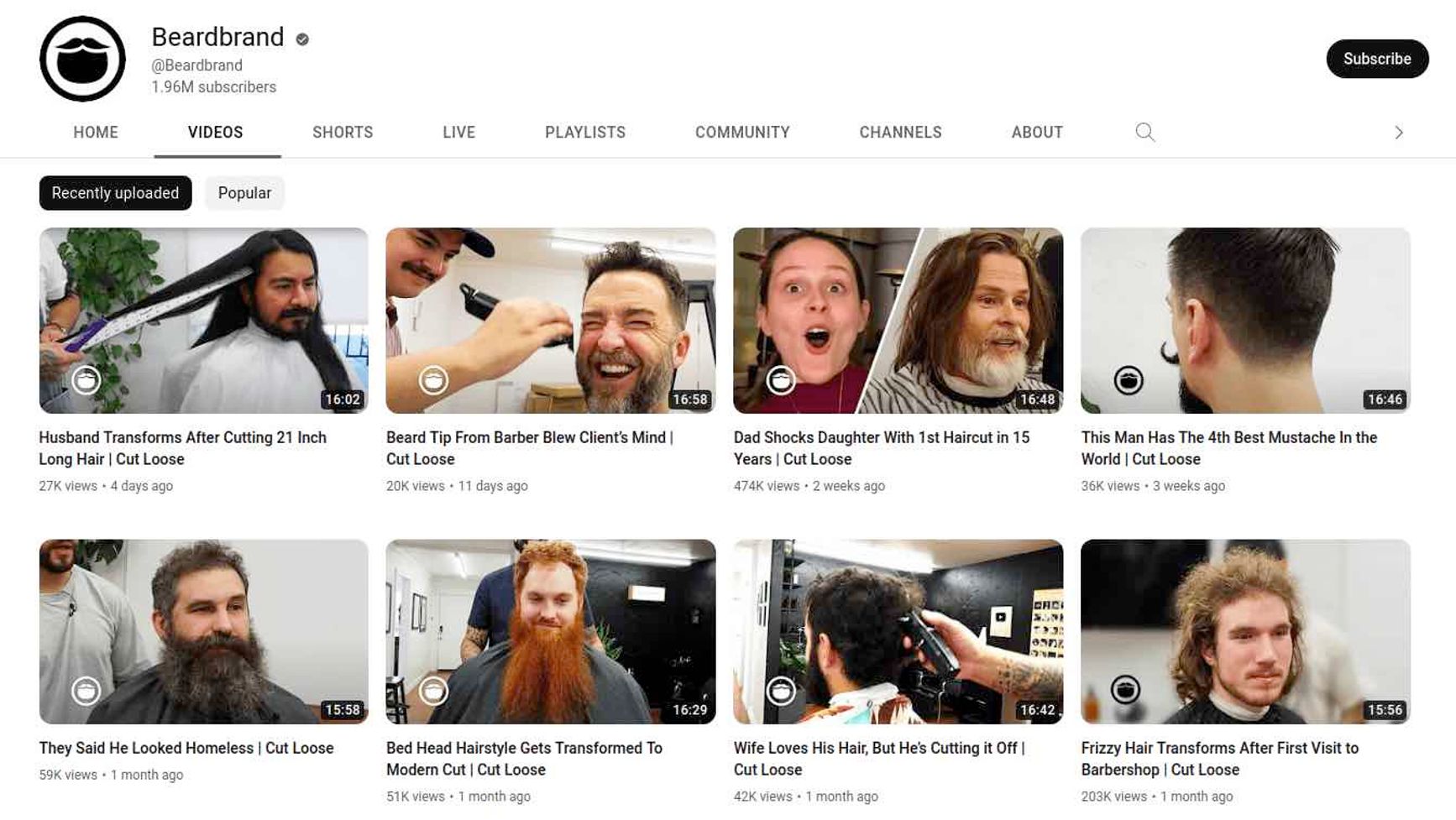View the About tab
Image resolution: width=1456 pixels, height=820 pixels.
point(1037,132)
